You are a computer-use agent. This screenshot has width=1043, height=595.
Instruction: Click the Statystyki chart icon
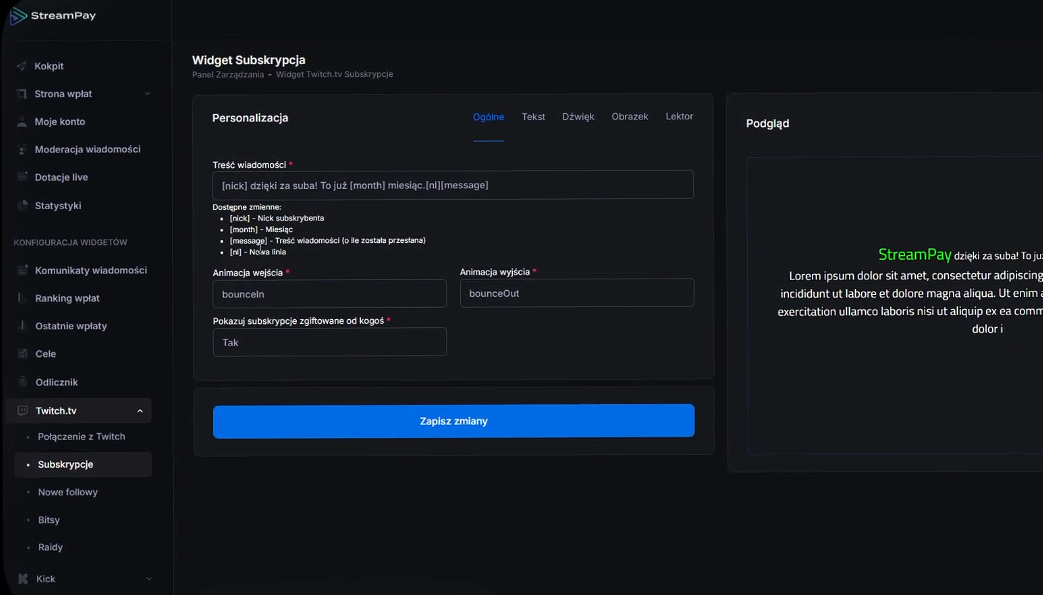22,205
